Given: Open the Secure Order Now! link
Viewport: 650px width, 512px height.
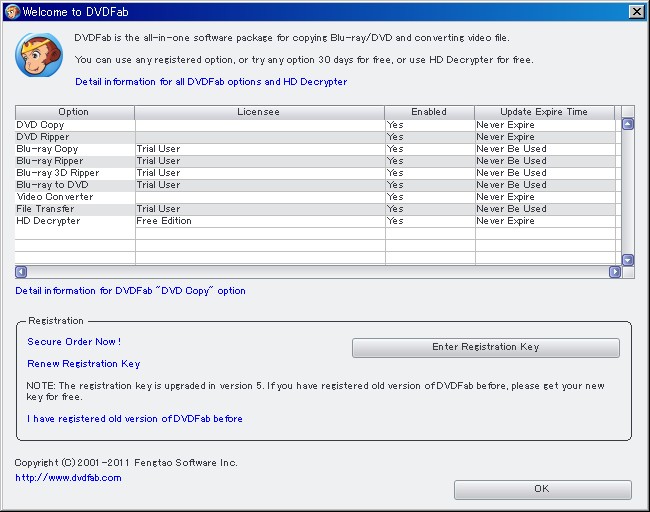Looking at the screenshot, I should (x=74, y=342).
